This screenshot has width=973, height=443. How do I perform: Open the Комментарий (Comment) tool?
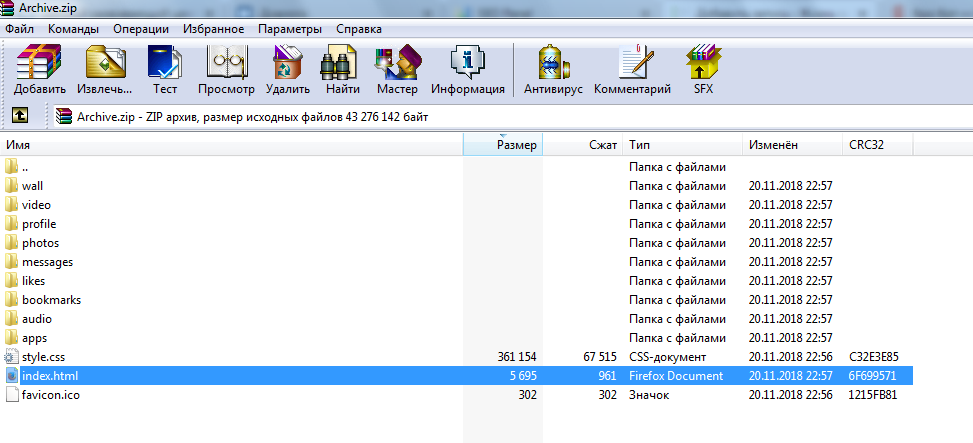click(634, 62)
